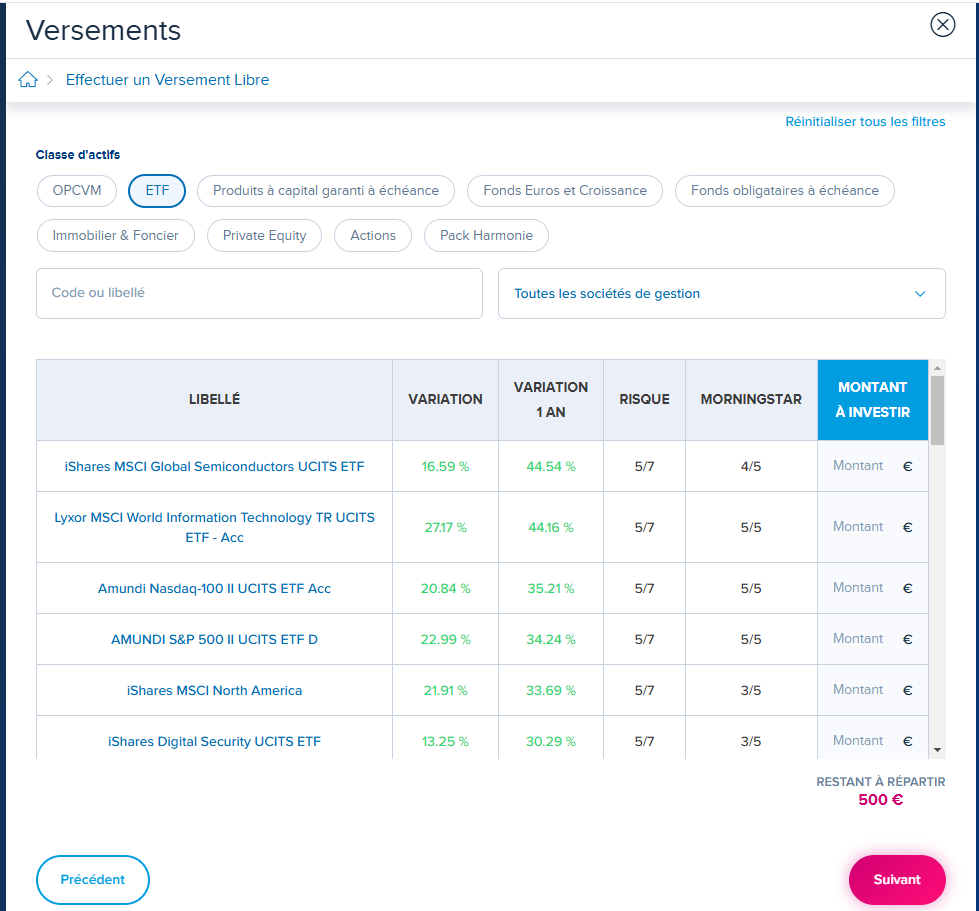The image size is (979, 911).
Task: Click the Classe d'actifs label
Action: point(77,155)
